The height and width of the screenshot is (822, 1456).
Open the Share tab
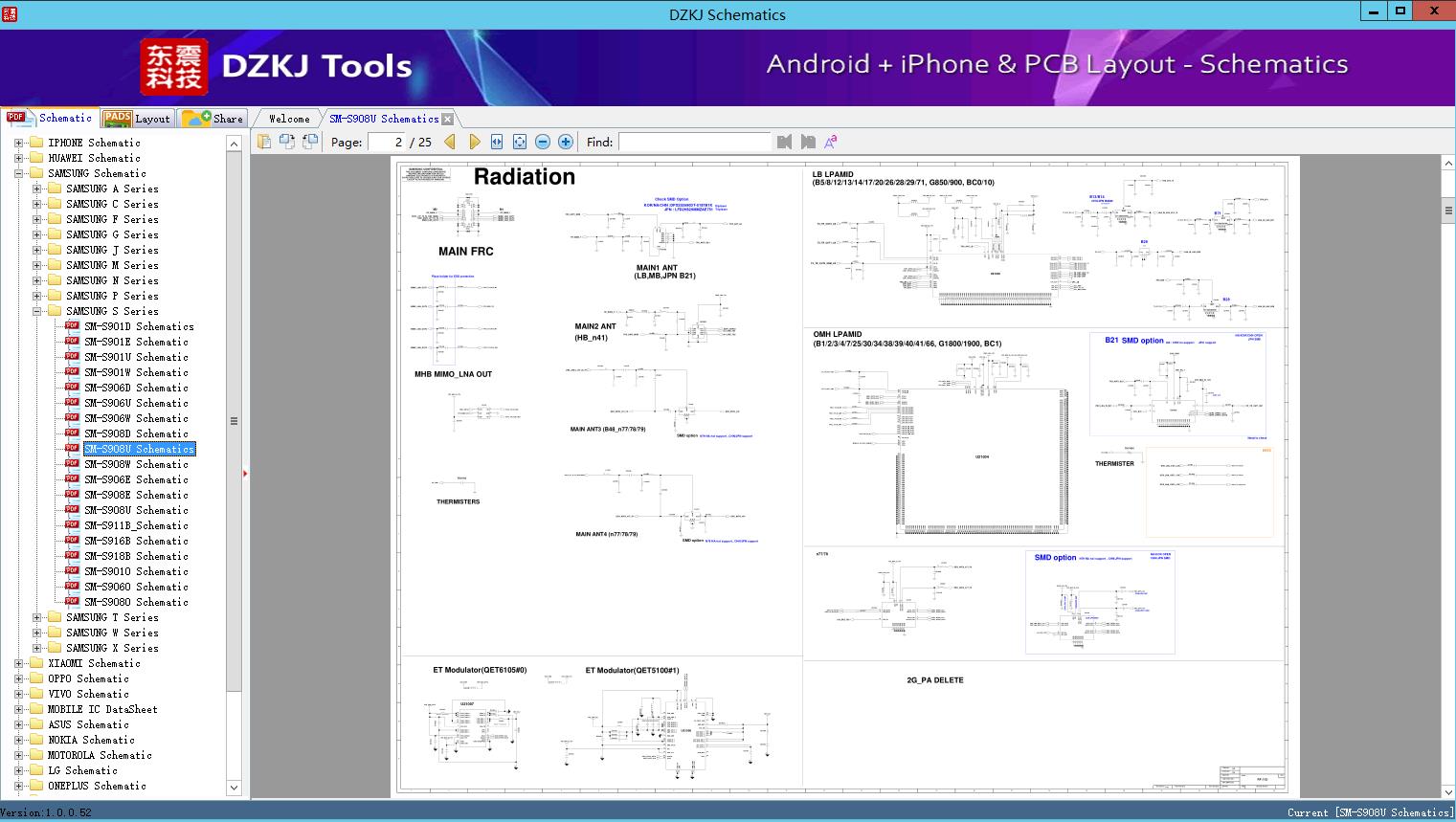pyautogui.click(x=213, y=119)
